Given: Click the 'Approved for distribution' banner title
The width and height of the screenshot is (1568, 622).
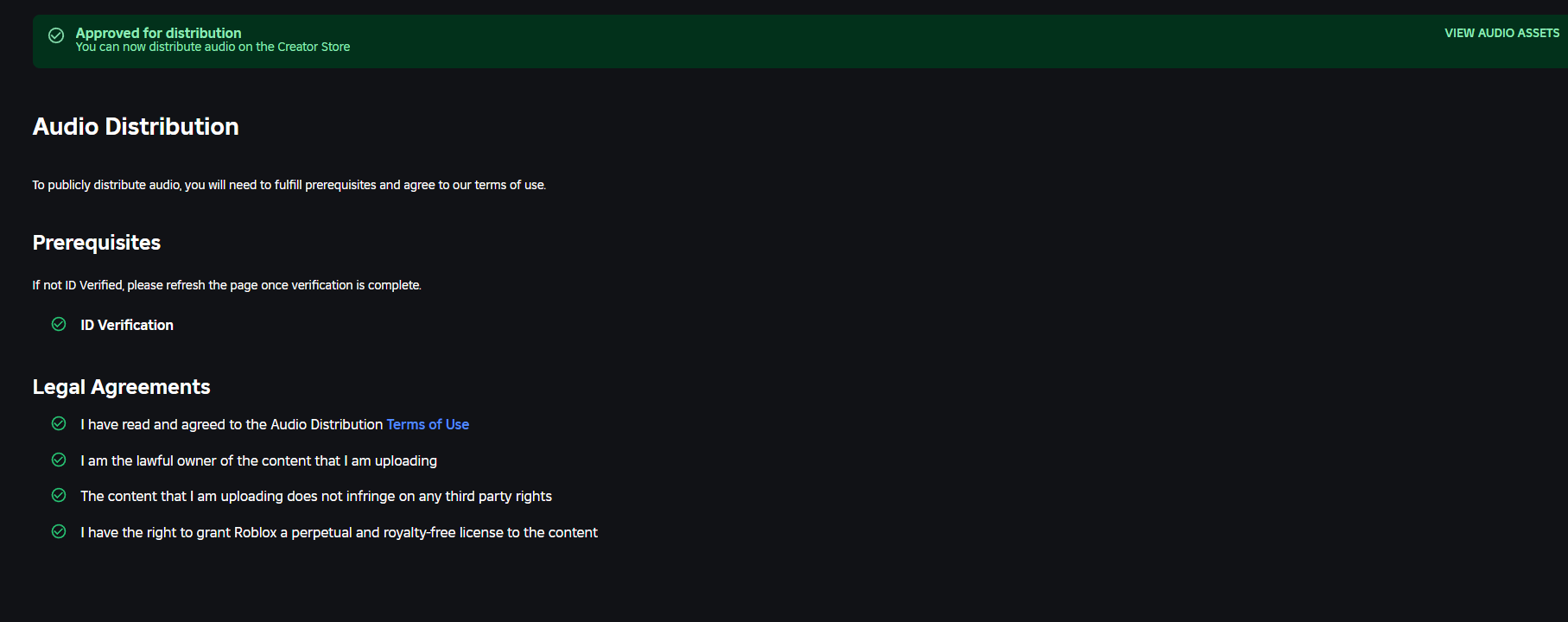Looking at the screenshot, I should (x=158, y=33).
